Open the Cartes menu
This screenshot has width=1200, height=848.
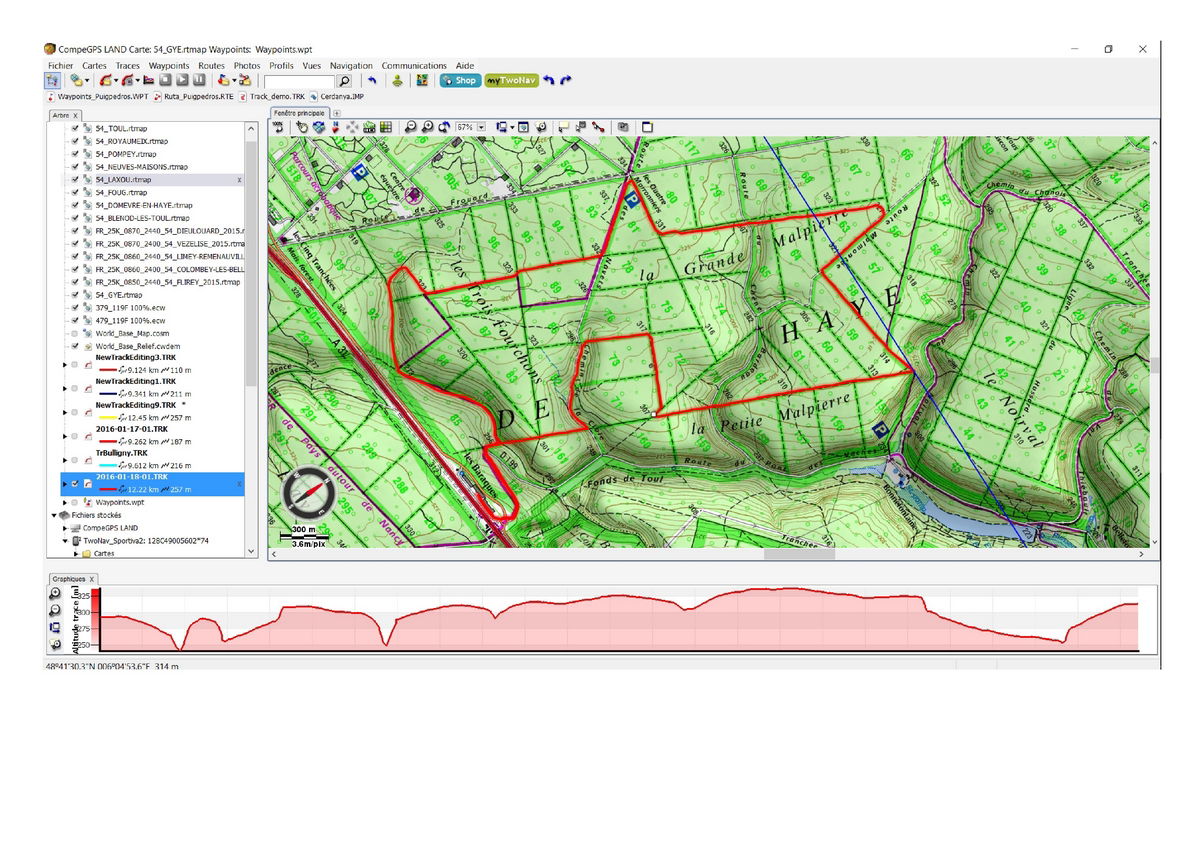(94, 66)
